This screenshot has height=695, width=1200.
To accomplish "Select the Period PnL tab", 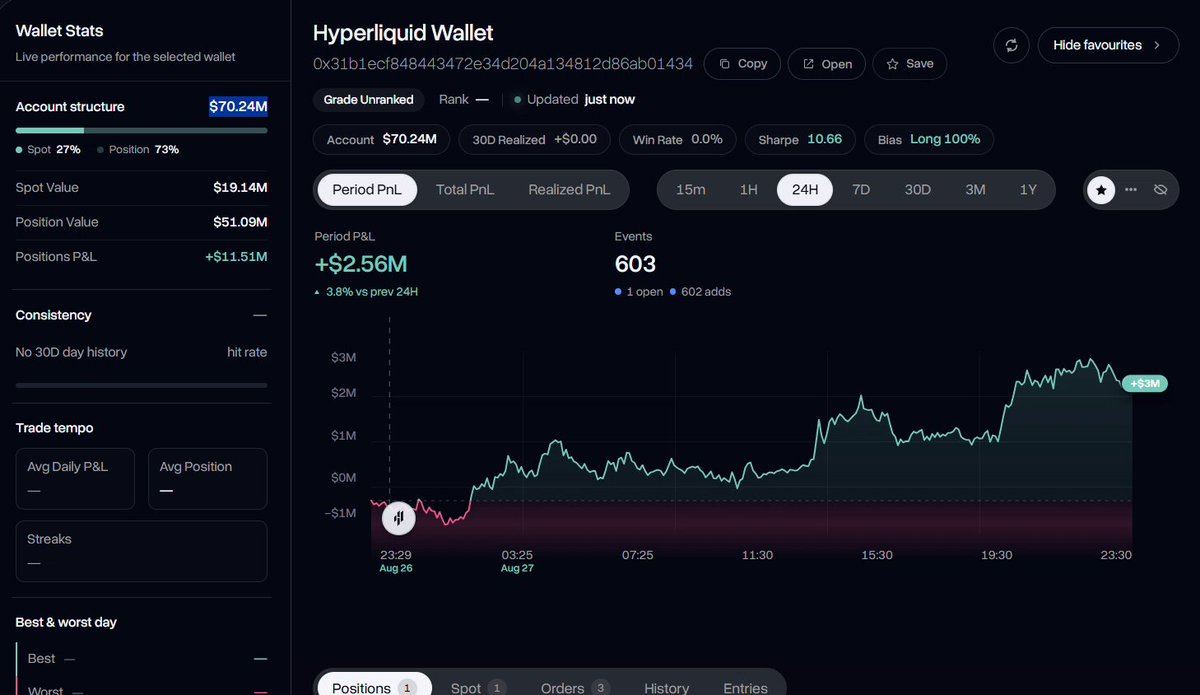I will [x=367, y=189].
